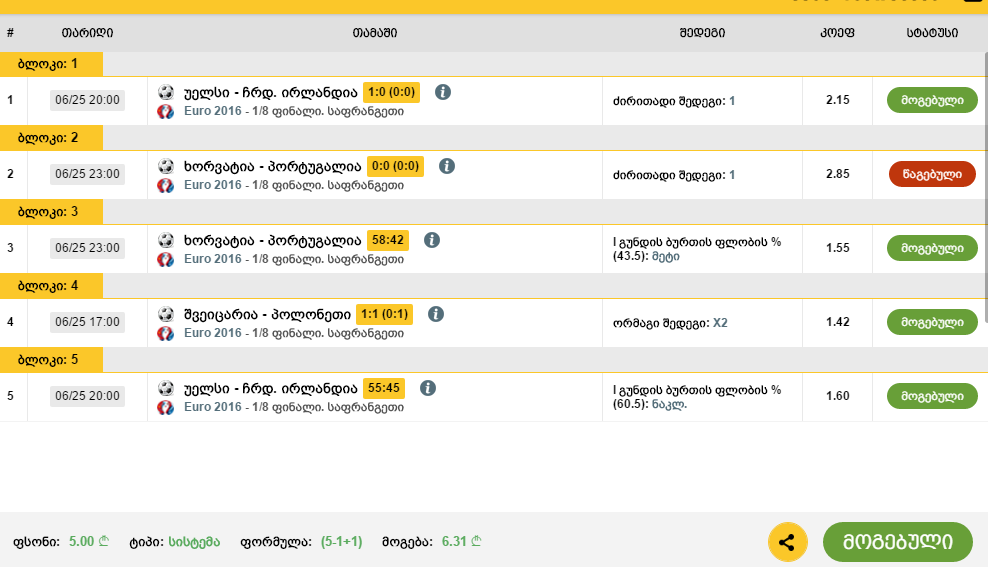Click the large green მოგებული button
This screenshot has height=567, width=988.
pyautogui.click(x=898, y=542)
